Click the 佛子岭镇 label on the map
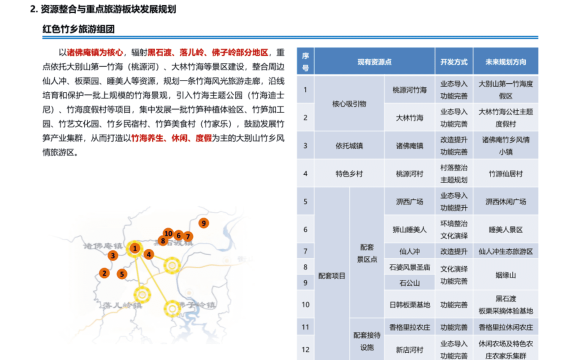Image resolution: width=570 pixels, height=360 pixels. pos(198,305)
